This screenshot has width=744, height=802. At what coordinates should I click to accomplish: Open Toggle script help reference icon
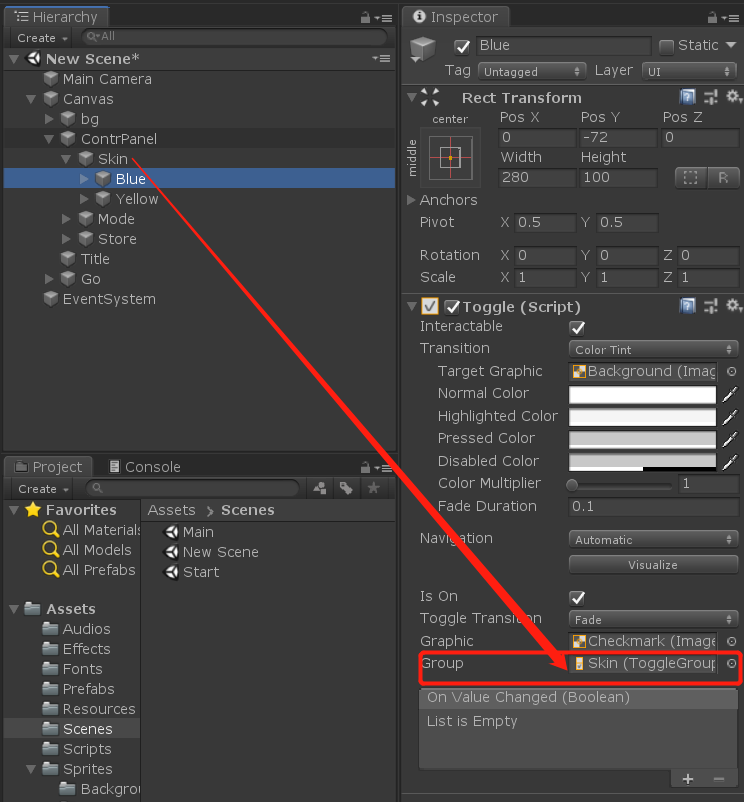pos(688,306)
